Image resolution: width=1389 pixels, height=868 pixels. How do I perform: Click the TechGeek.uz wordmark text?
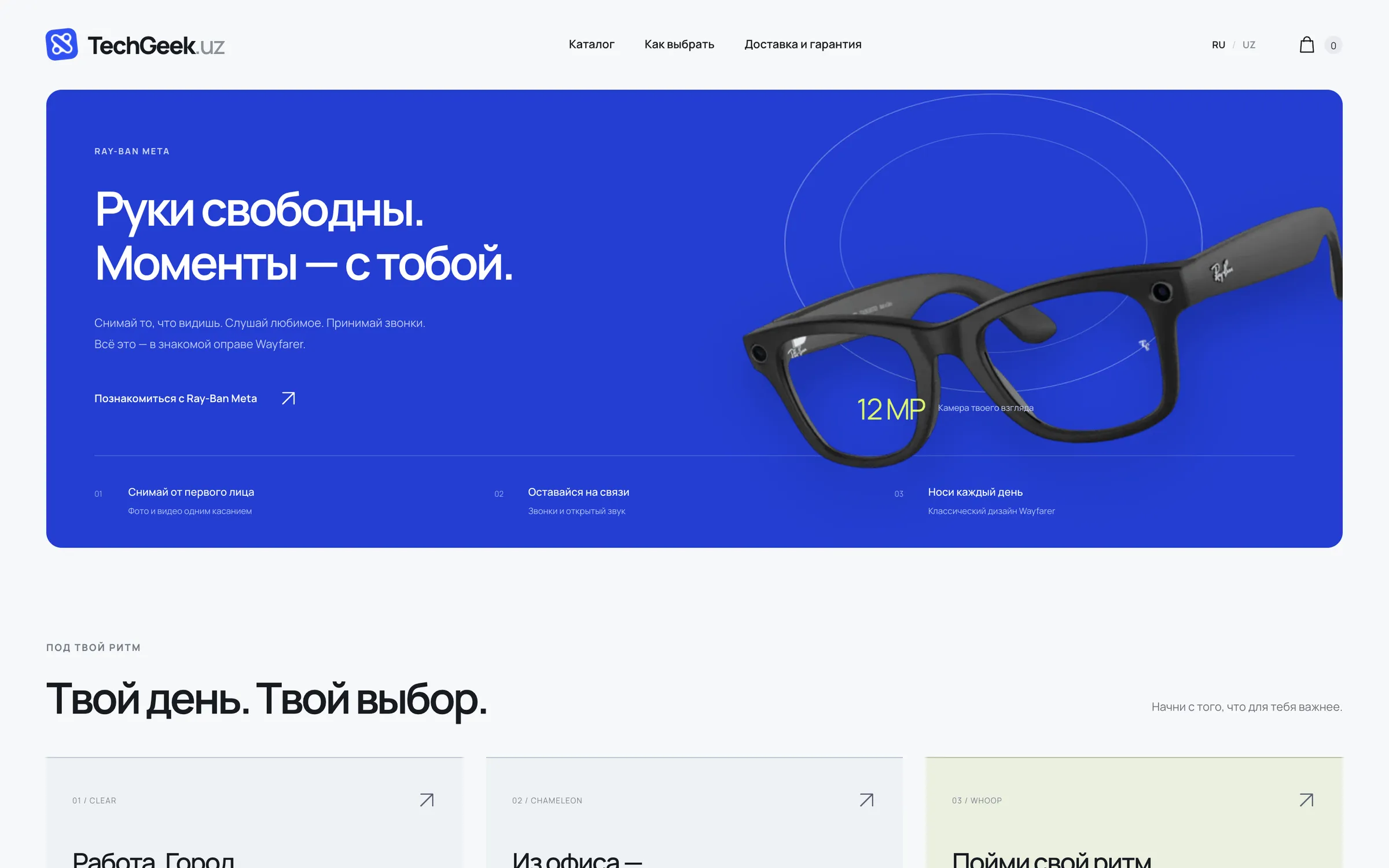(x=156, y=45)
